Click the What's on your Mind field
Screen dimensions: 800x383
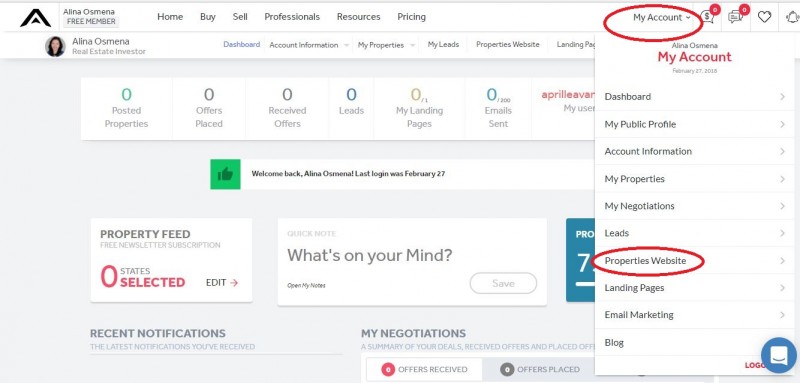click(x=370, y=255)
